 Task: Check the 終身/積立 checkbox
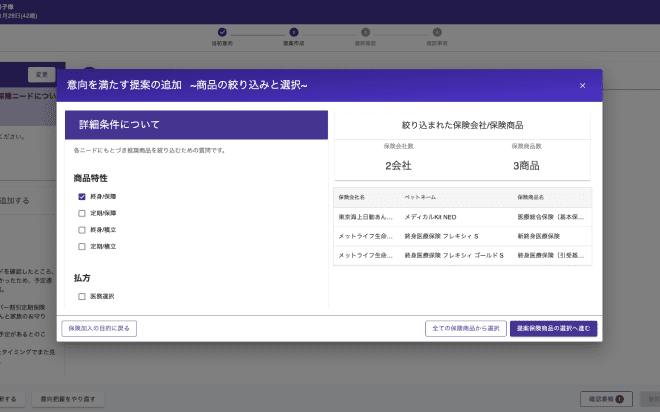tap(82, 230)
